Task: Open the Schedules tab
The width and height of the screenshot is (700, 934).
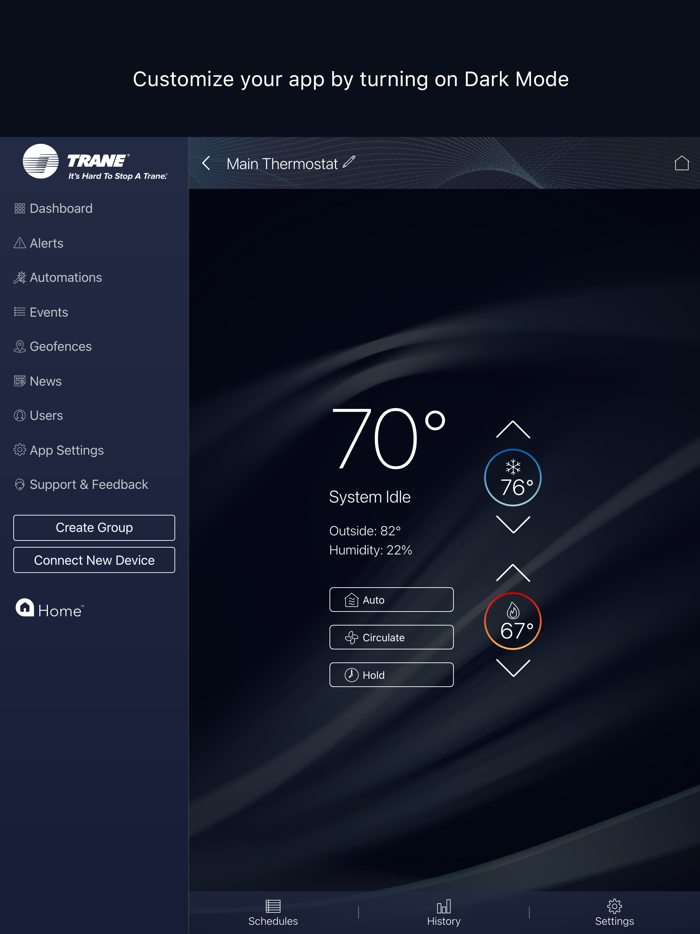Action: pos(273,913)
